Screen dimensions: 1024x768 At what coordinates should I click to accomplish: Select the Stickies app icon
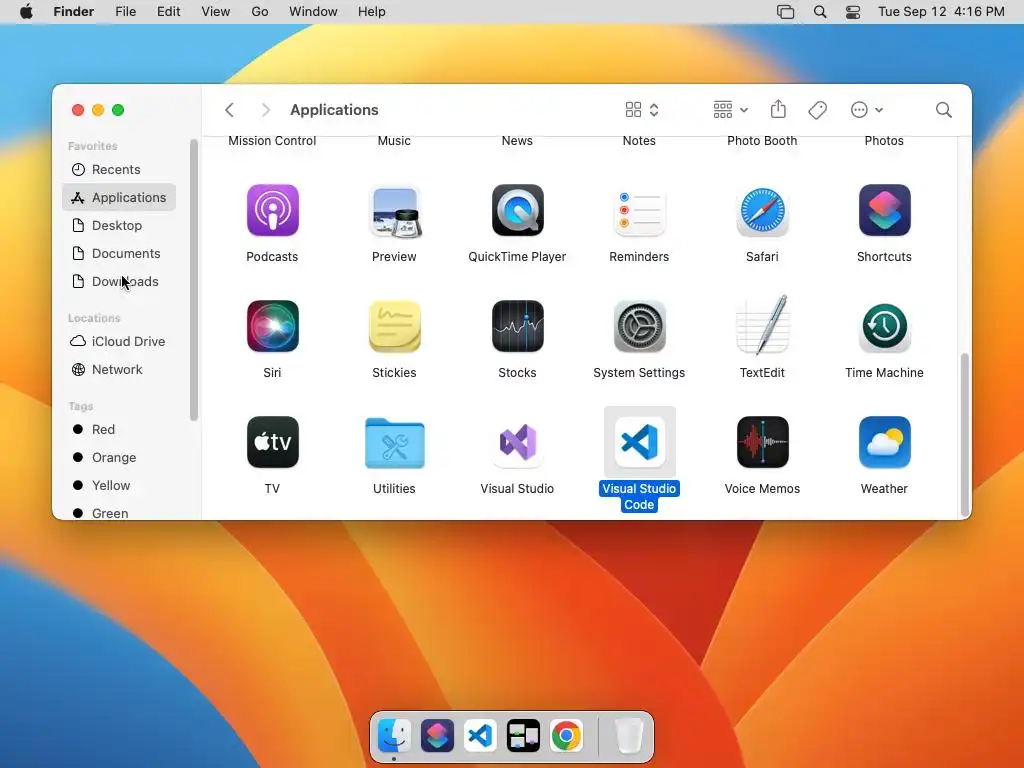tap(394, 326)
